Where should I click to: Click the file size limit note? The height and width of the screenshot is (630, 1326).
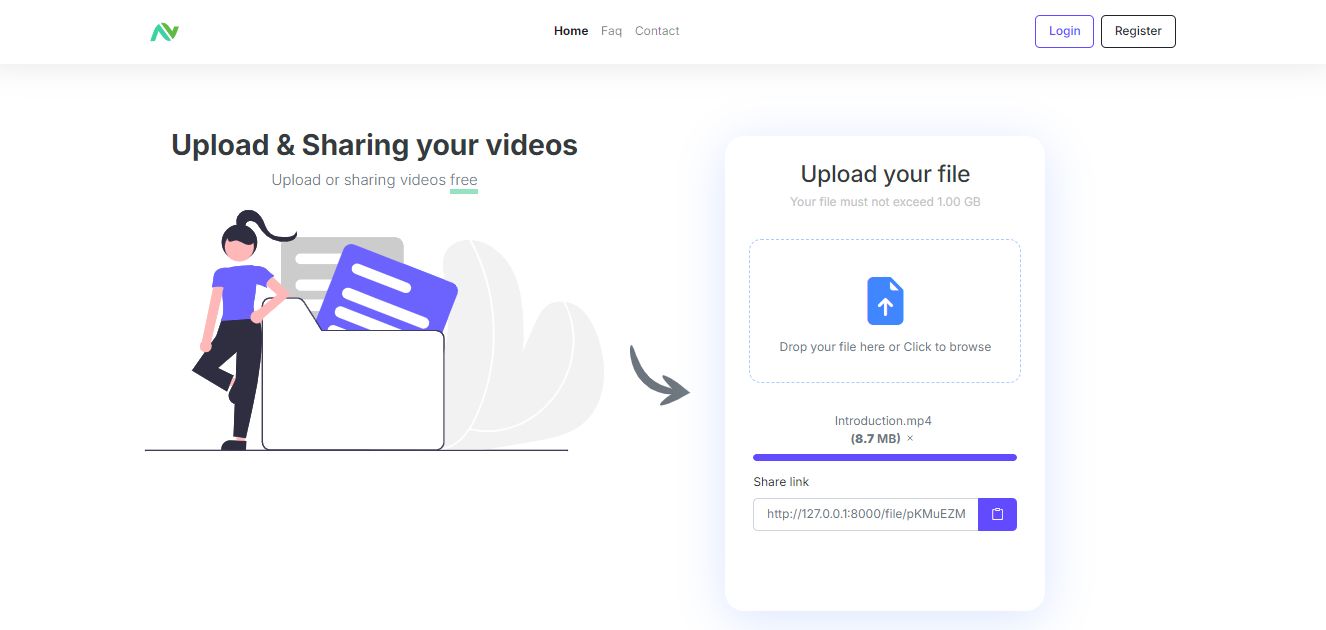[885, 202]
